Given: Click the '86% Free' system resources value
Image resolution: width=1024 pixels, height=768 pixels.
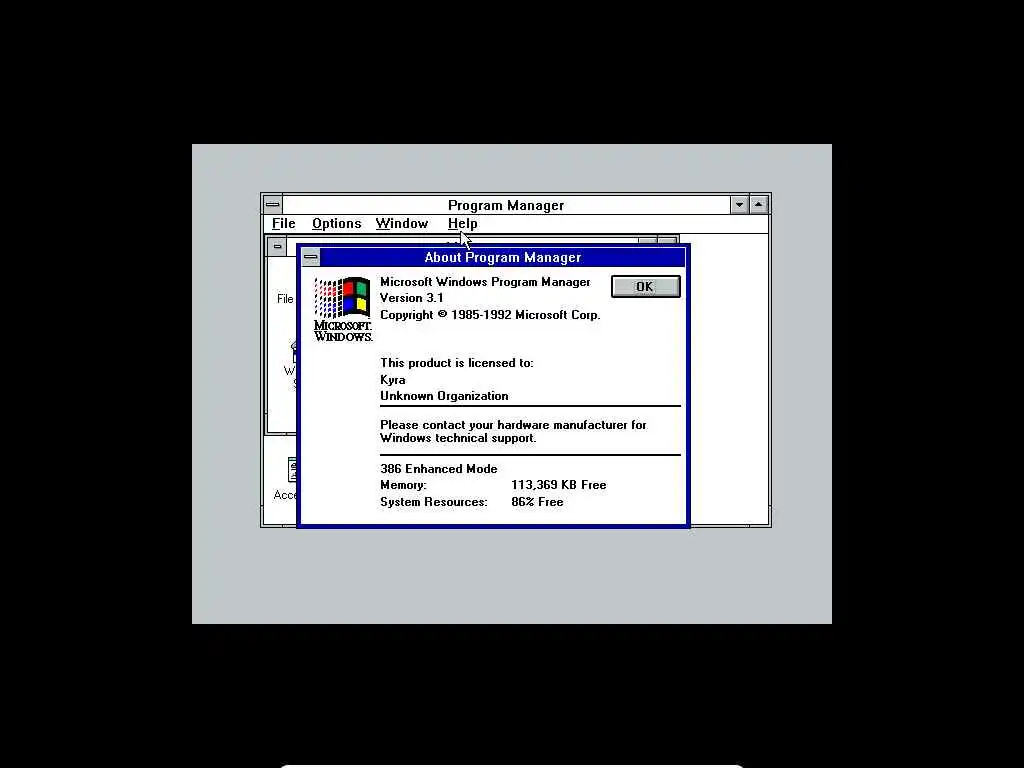Looking at the screenshot, I should [537, 502].
